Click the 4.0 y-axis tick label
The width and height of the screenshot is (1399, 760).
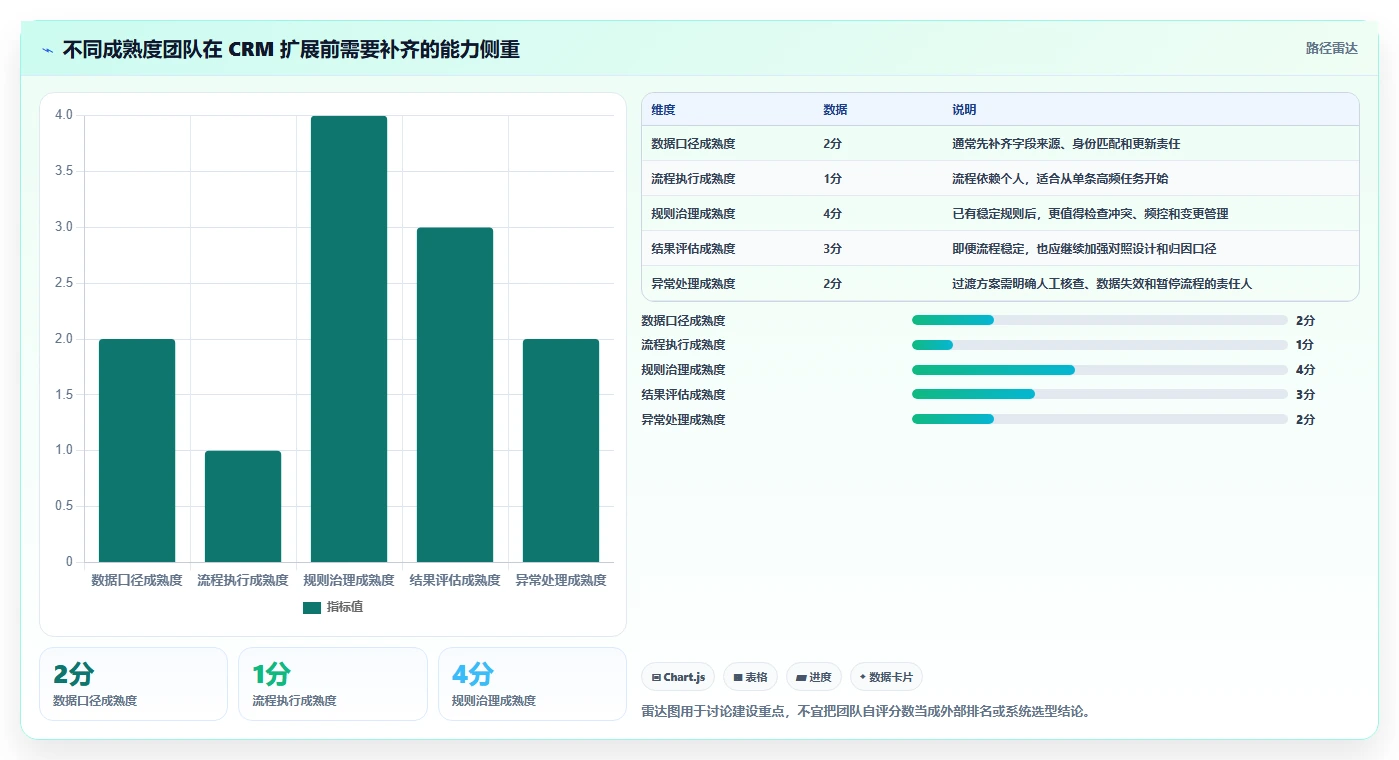[64, 115]
